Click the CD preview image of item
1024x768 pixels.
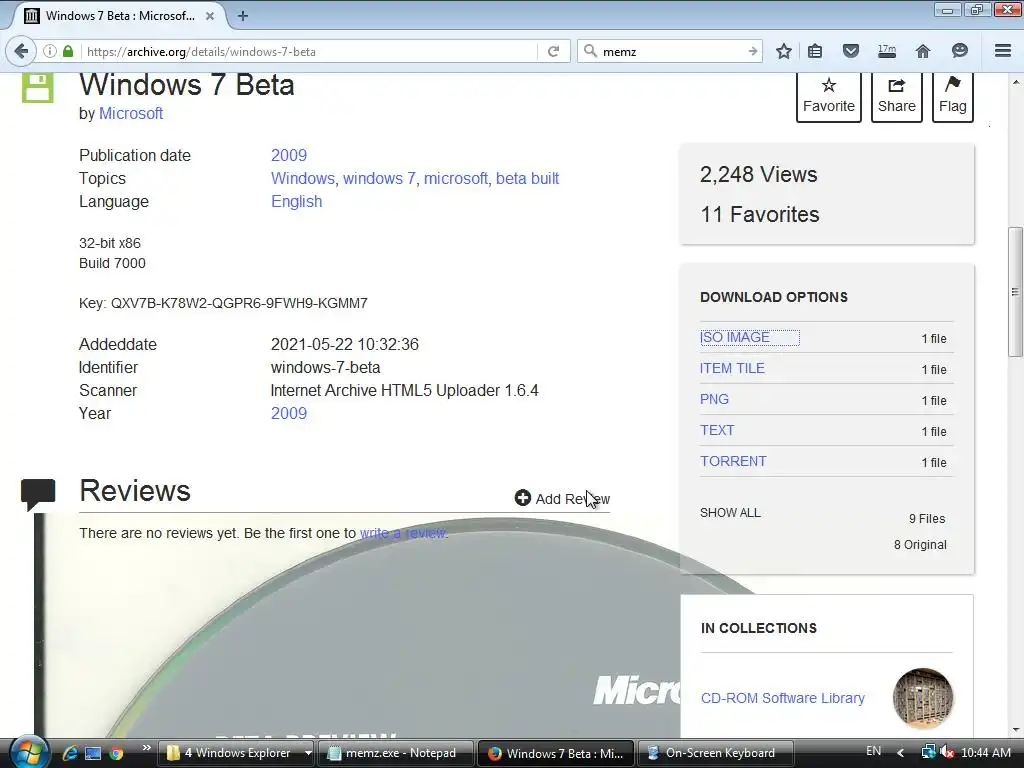359,627
